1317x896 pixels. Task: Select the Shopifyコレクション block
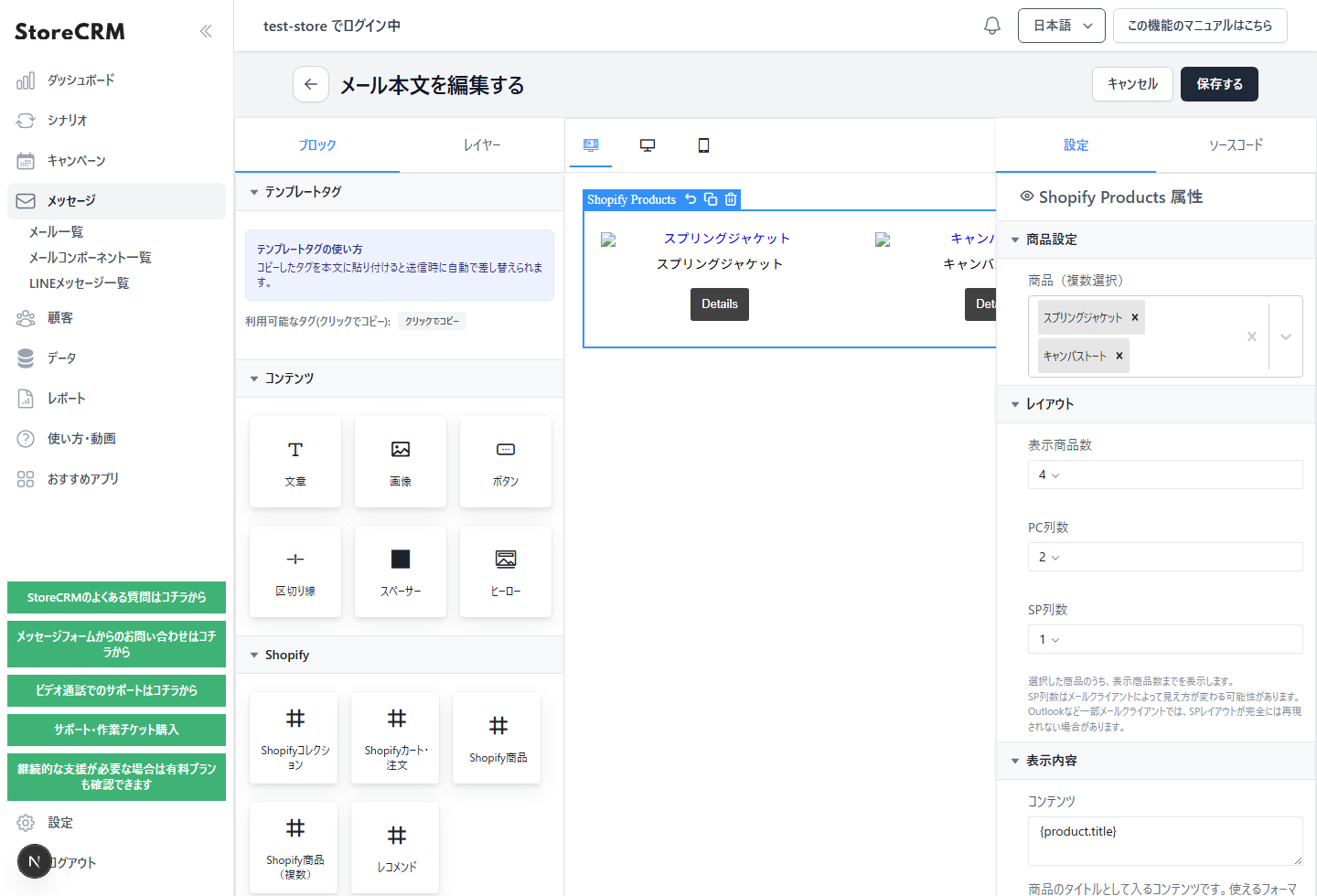click(x=294, y=739)
